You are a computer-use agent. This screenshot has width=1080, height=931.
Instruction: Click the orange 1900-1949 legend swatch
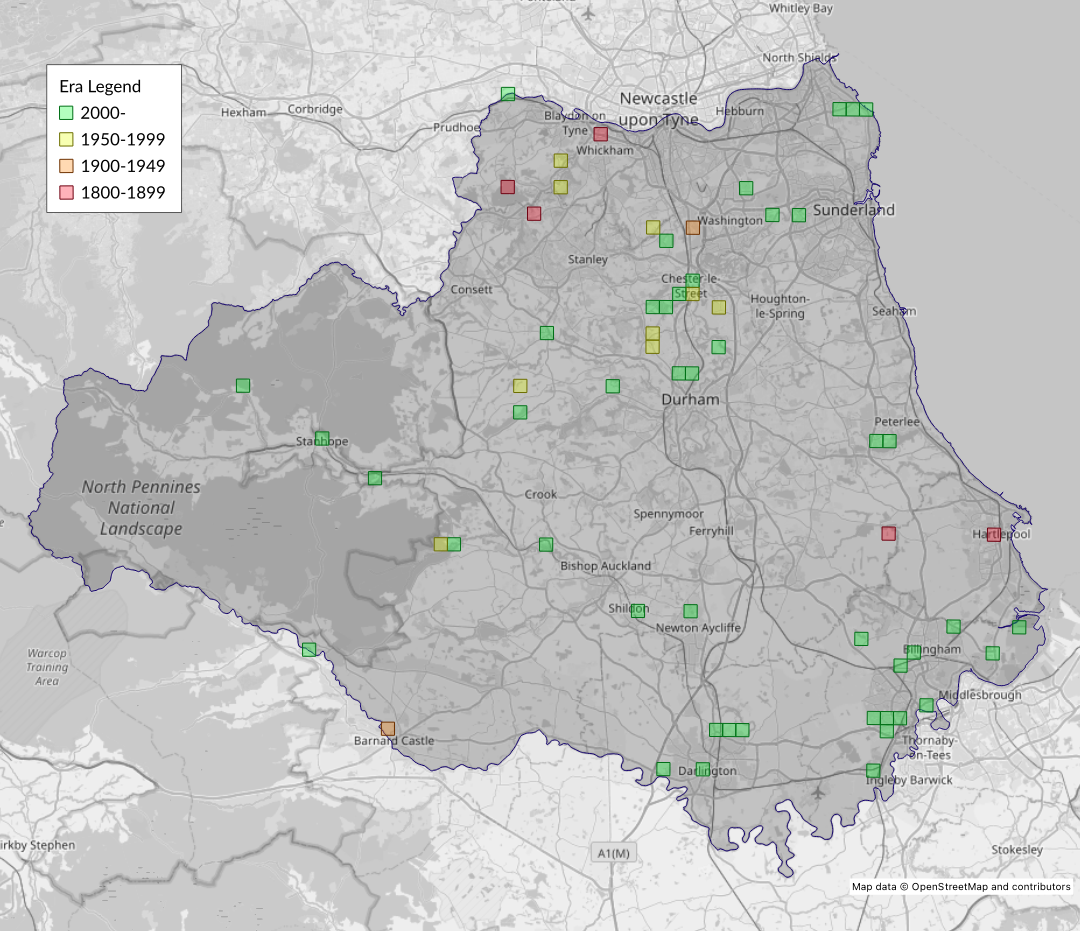(x=67, y=166)
